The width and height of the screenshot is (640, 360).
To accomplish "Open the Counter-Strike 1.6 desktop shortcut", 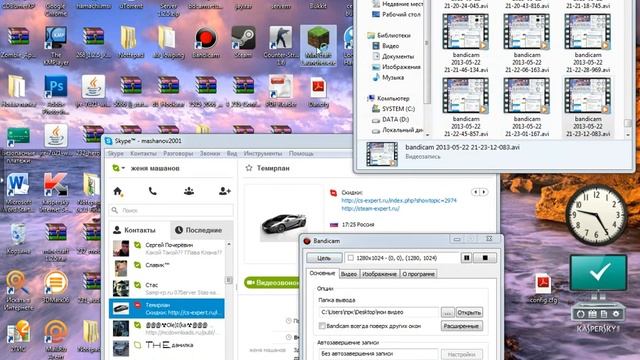I will (x=280, y=46).
